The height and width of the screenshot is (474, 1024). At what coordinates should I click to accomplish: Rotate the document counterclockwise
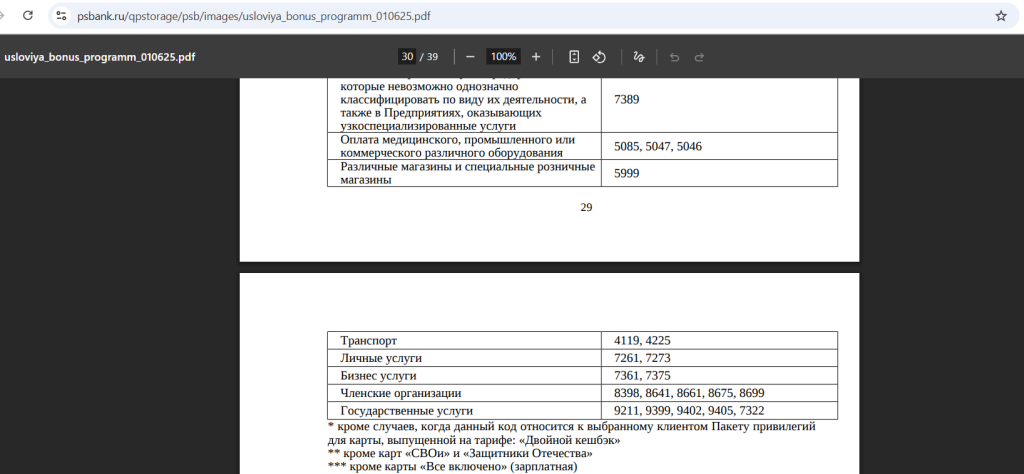tap(599, 57)
